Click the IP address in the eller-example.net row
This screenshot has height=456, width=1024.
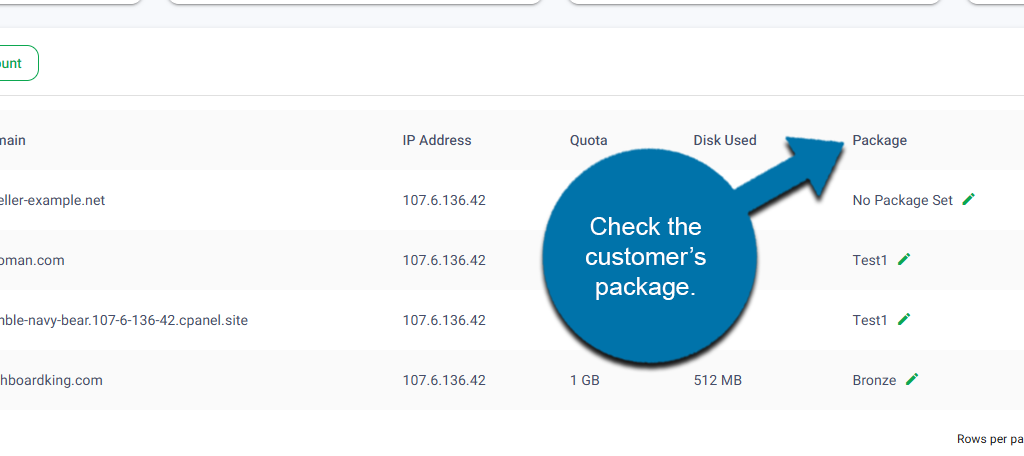coord(444,200)
